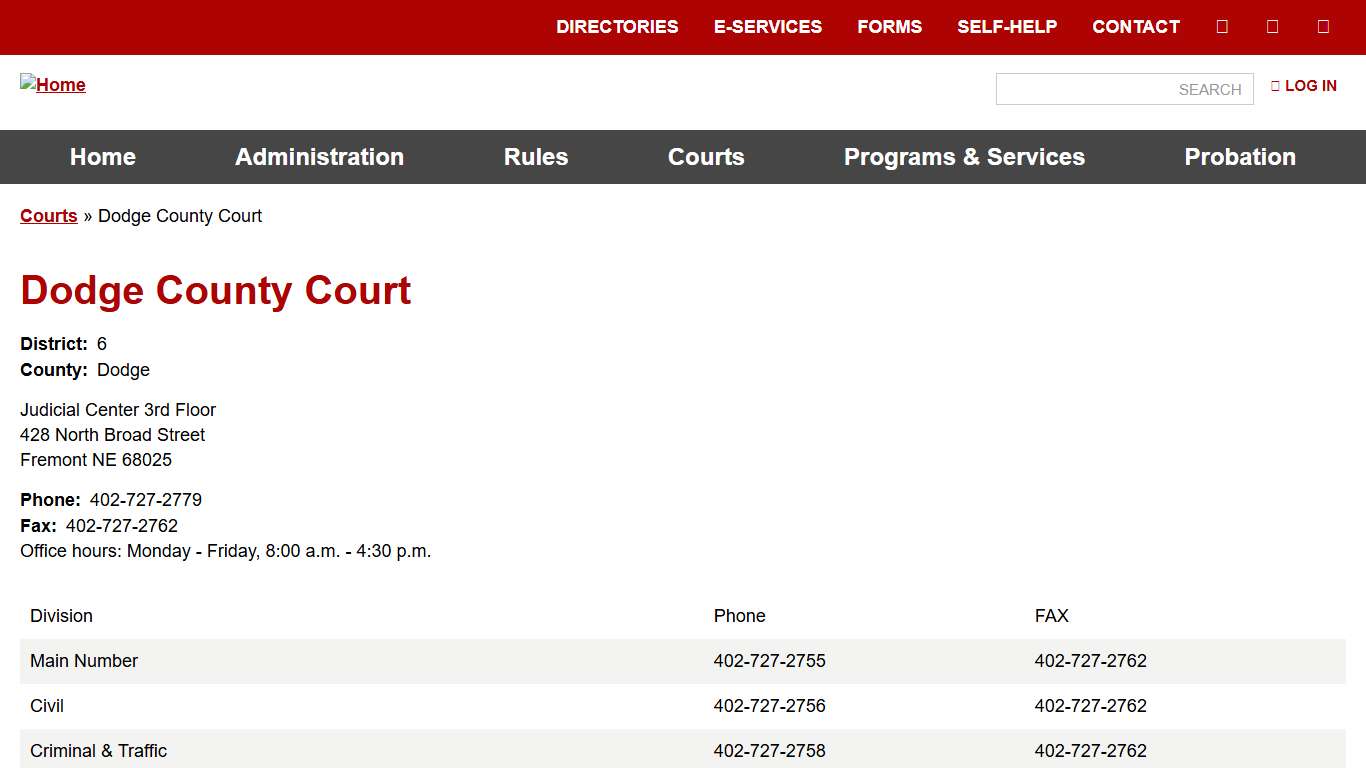Viewport: 1366px width, 768px height.
Task: Click the Home logo image at top left
Action: pos(52,85)
